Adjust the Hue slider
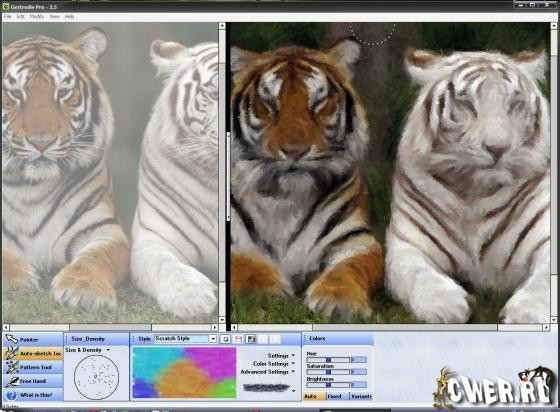 (328, 360)
